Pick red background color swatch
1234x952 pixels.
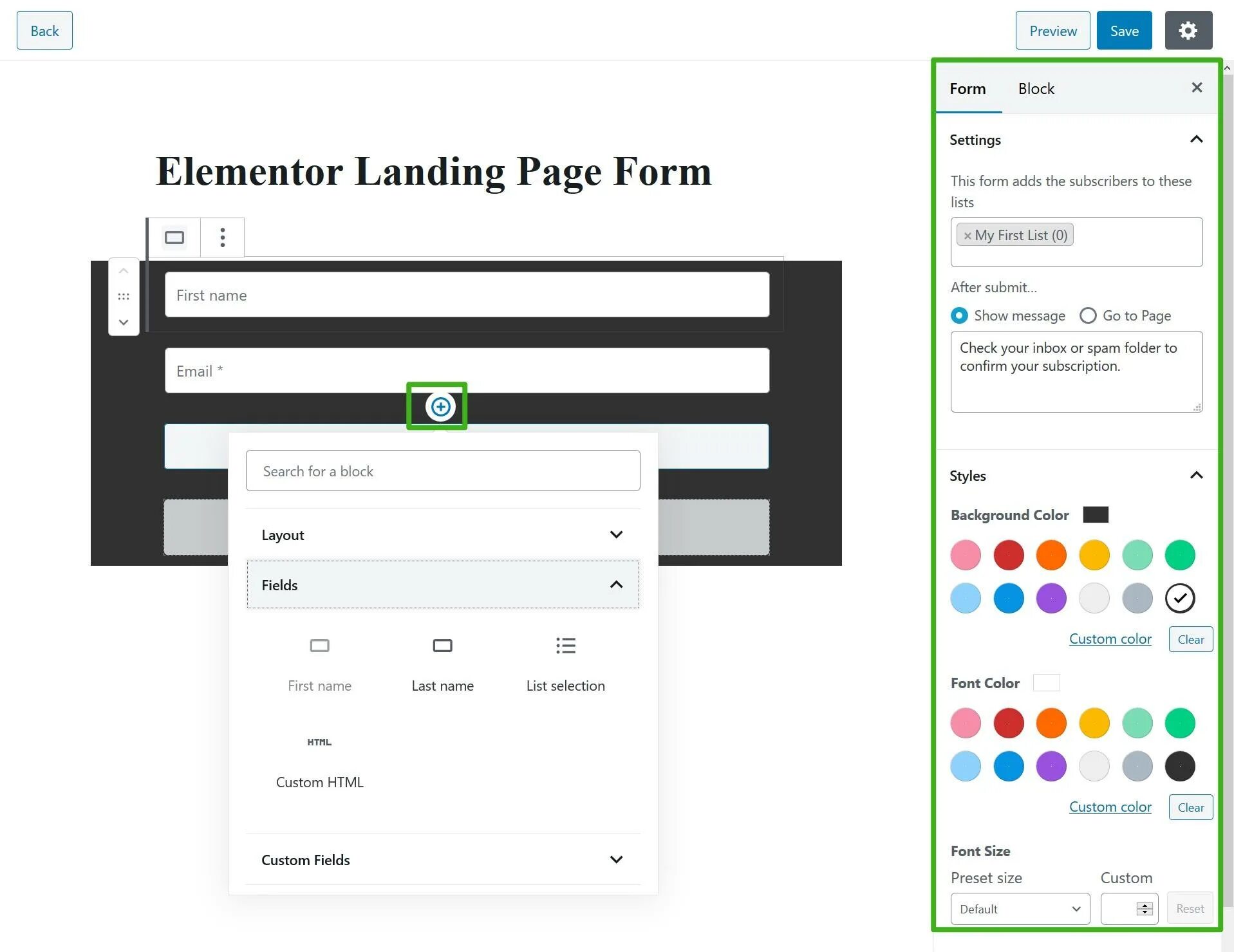[x=1009, y=555]
